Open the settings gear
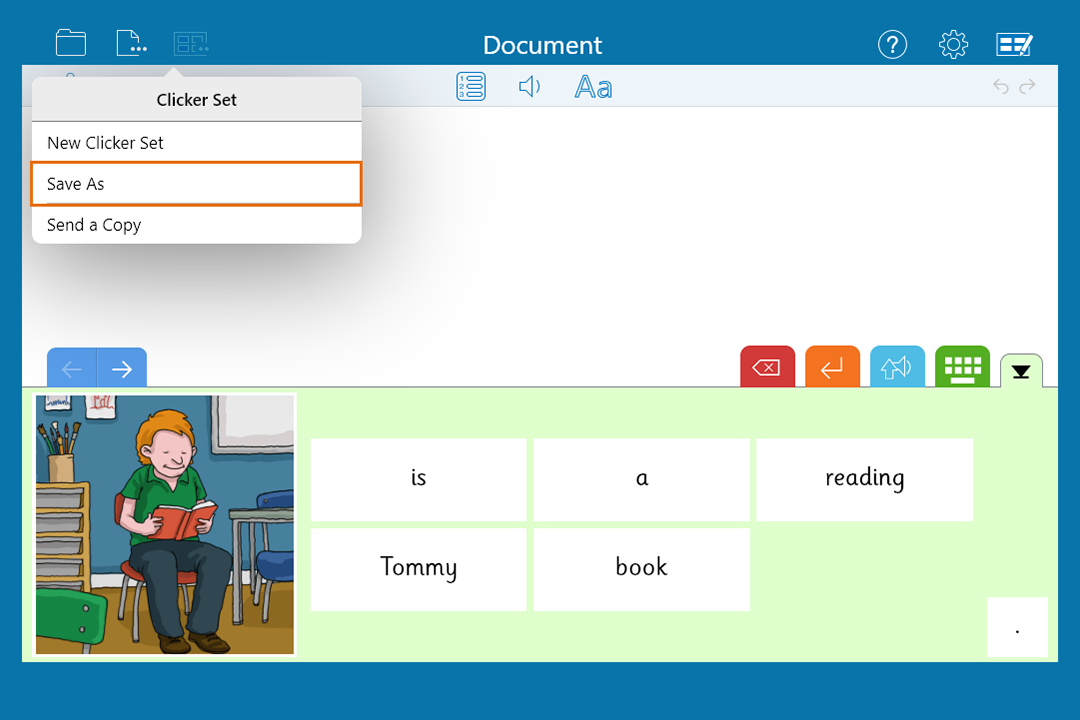Viewport: 1080px width, 720px height. point(953,44)
